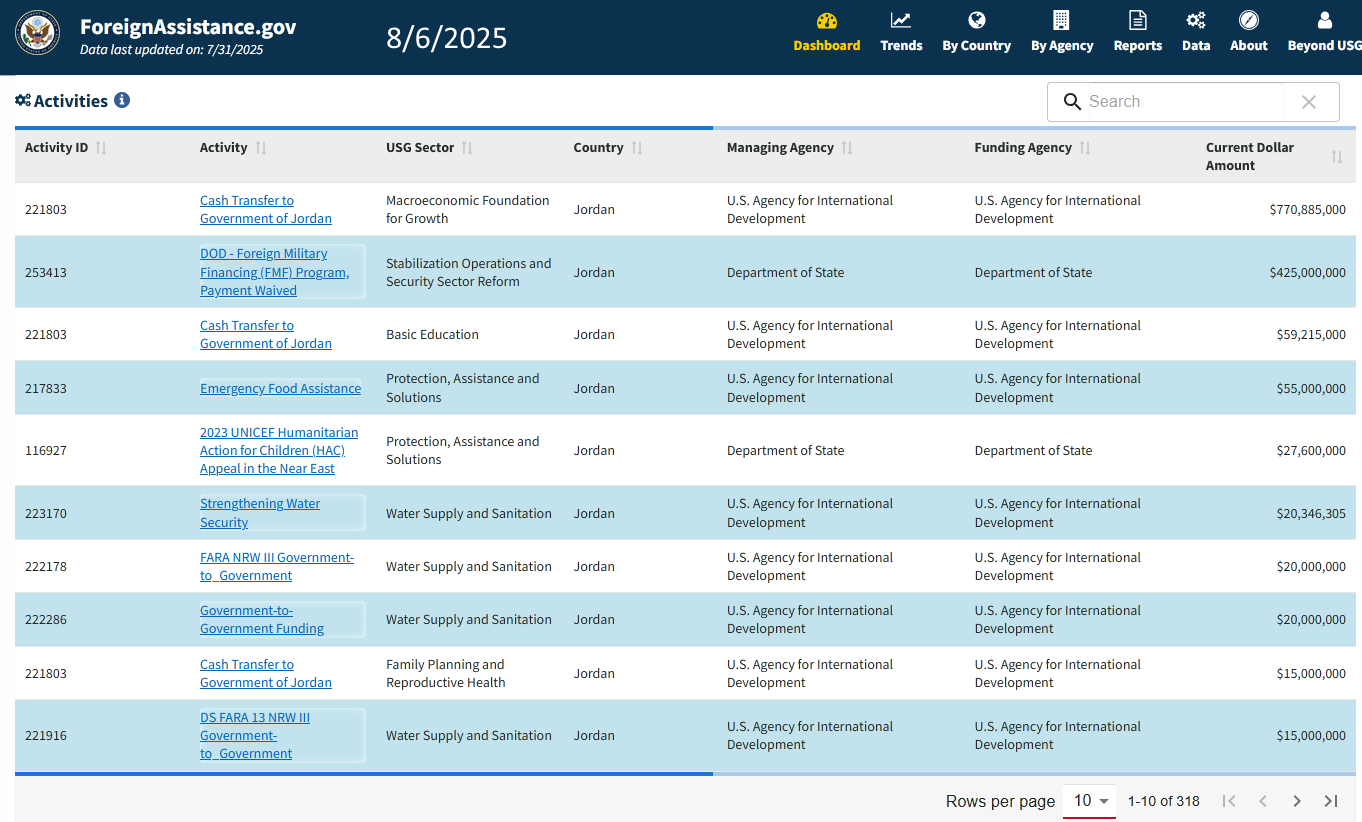Screen dimensions: 1362x822
Task: Open Emergency Food Assistance link
Action: click(x=280, y=389)
